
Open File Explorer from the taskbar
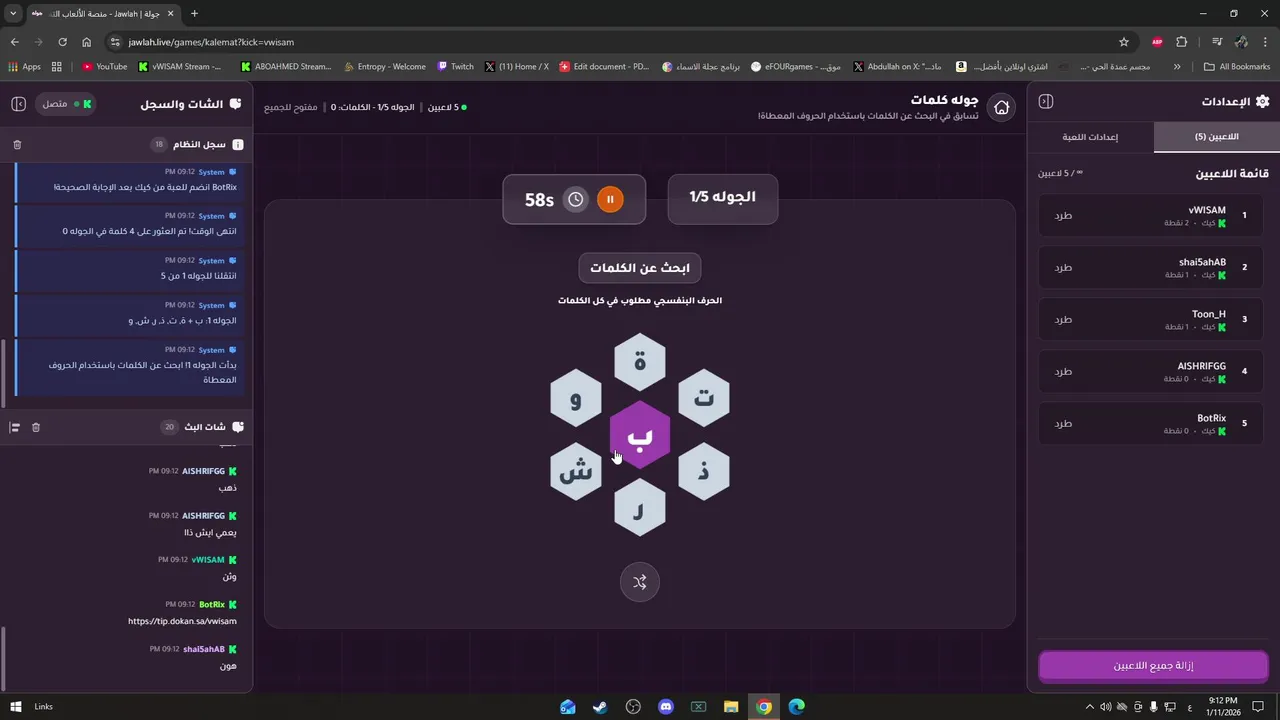point(731,707)
